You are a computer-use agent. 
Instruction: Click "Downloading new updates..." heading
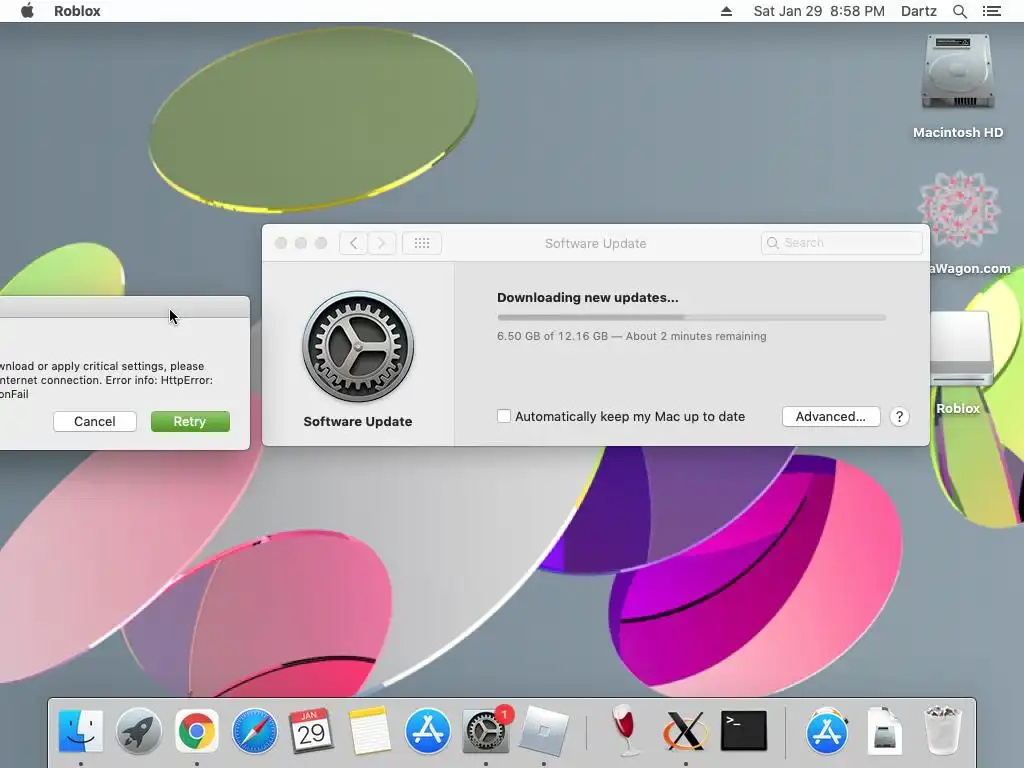tap(588, 298)
